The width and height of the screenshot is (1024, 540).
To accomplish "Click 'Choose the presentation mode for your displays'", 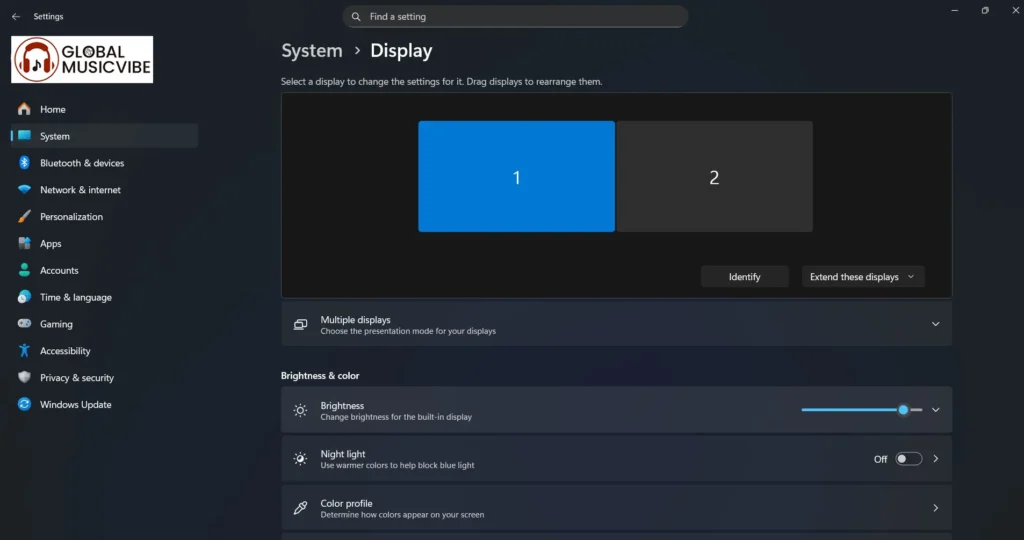I will [408, 331].
